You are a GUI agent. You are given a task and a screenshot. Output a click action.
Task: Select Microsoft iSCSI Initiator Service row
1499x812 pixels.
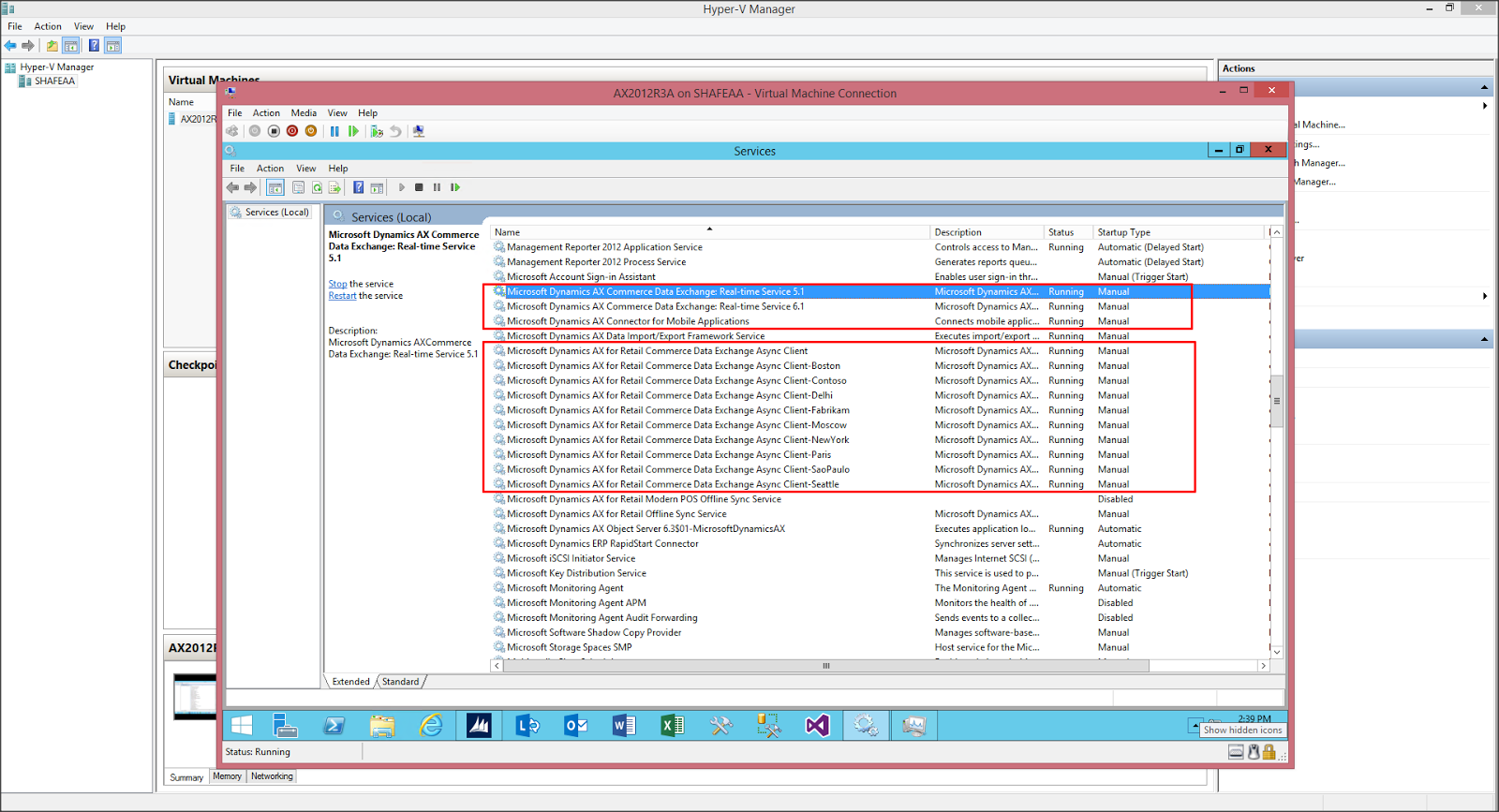click(881, 558)
